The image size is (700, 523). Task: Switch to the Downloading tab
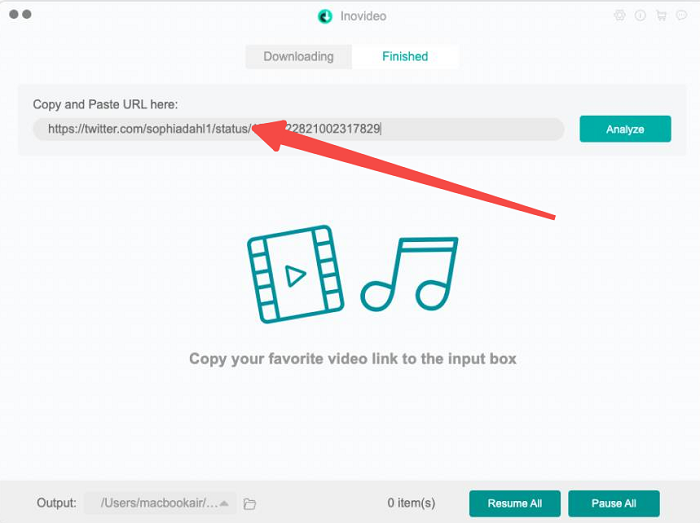[299, 57]
